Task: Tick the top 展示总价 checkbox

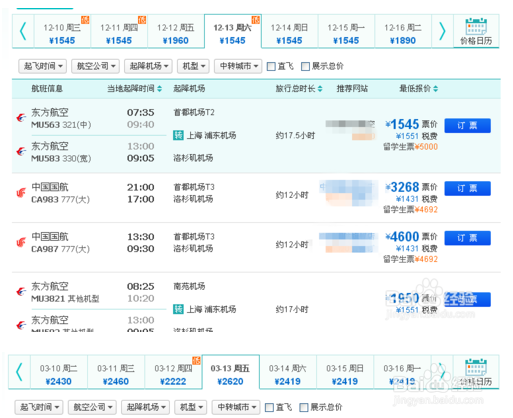Action: tap(305, 66)
